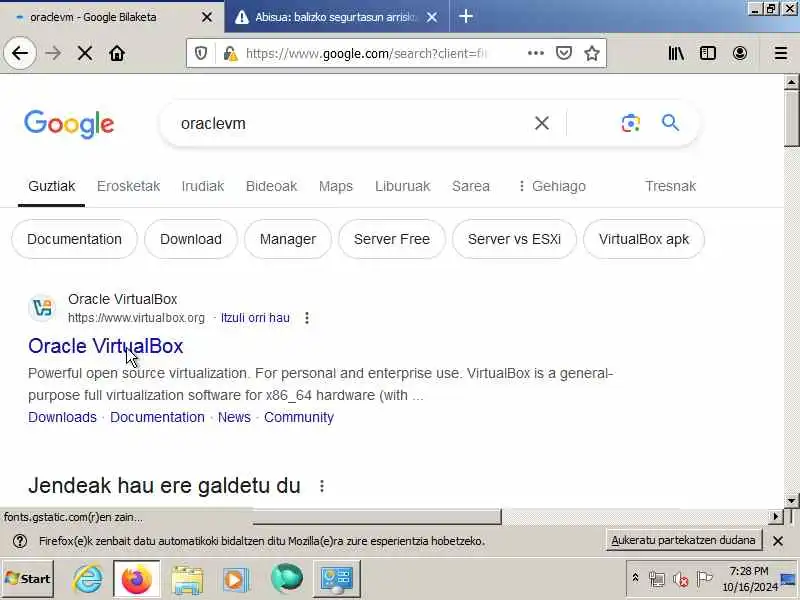
Task: Open the Firefox hamburger menu
Action: pyautogui.click(x=781, y=53)
